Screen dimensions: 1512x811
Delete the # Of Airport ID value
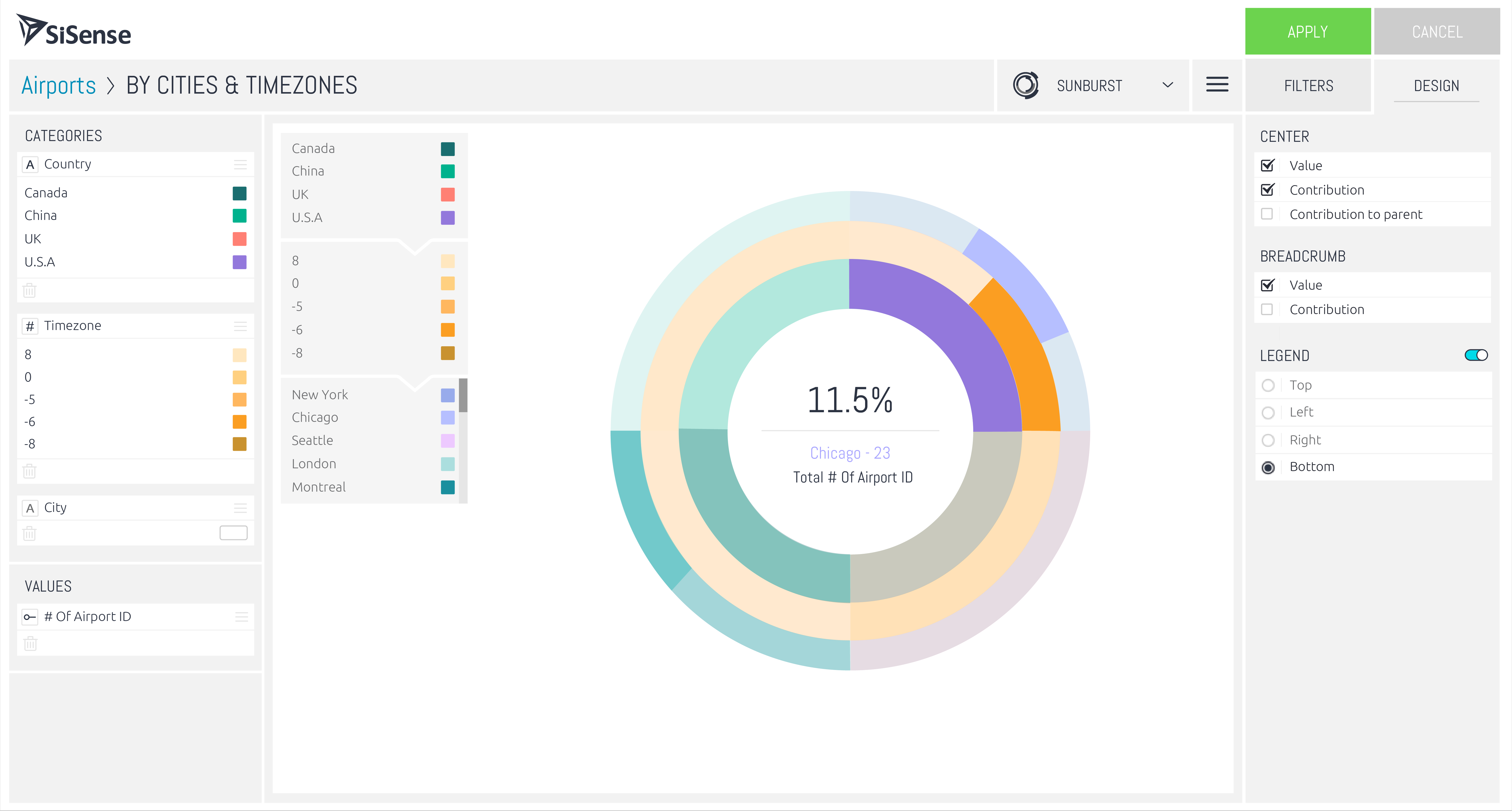pyautogui.click(x=30, y=644)
